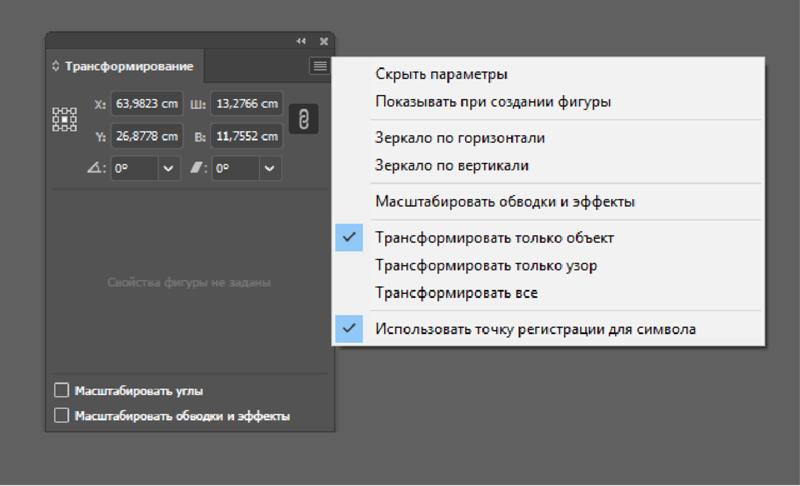Choose Трансформировать все menu option
800x486 pixels.
point(456,293)
